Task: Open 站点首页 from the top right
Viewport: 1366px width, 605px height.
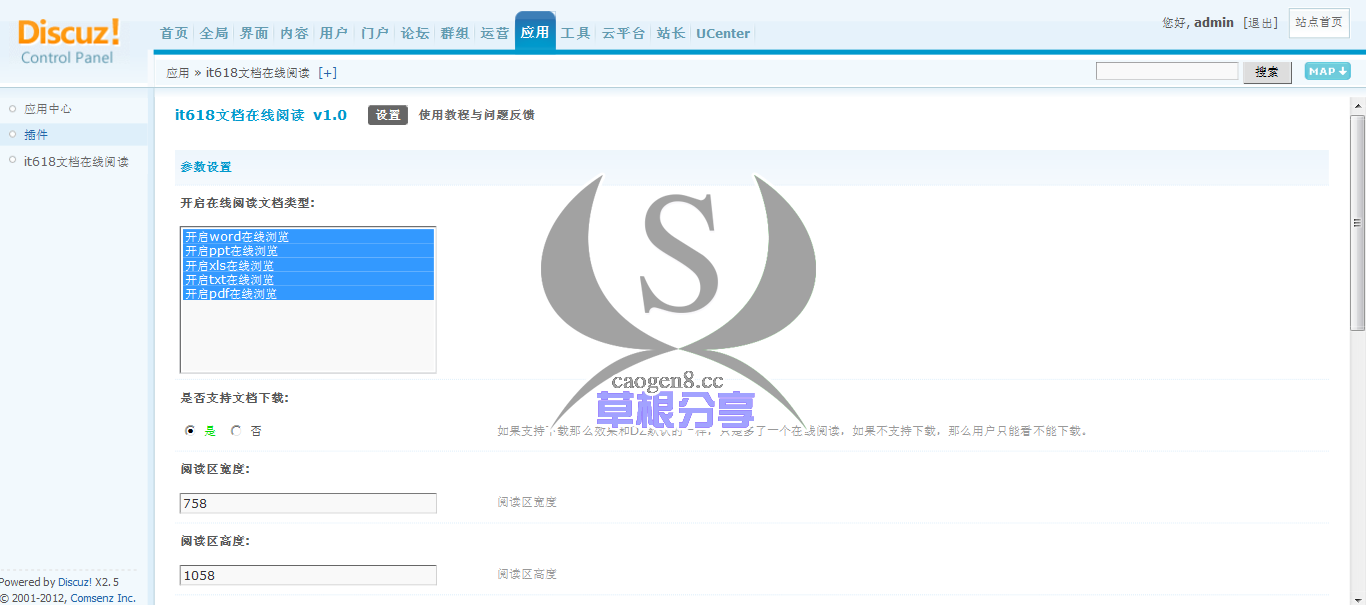Action: click(1319, 23)
